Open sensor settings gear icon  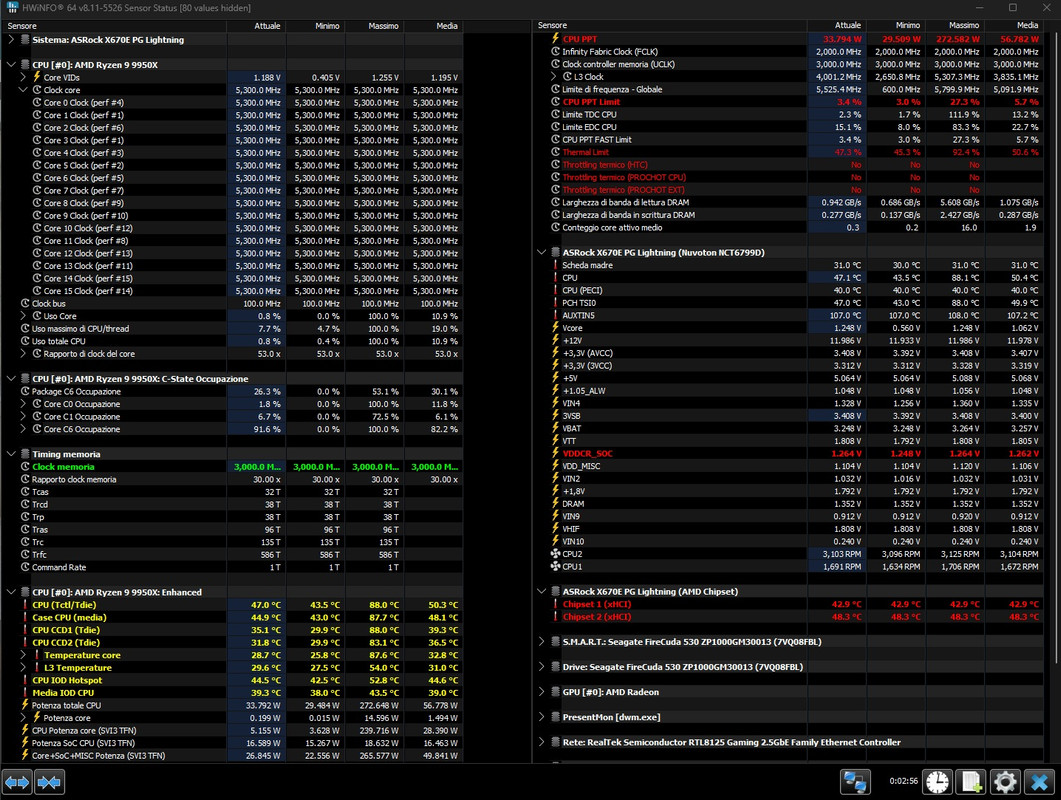click(1006, 782)
